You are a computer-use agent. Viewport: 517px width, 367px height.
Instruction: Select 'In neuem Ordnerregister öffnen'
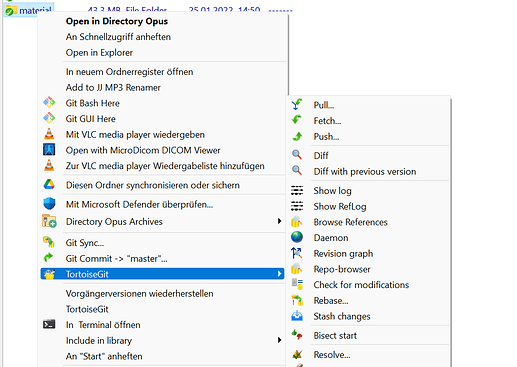click(129, 72)
